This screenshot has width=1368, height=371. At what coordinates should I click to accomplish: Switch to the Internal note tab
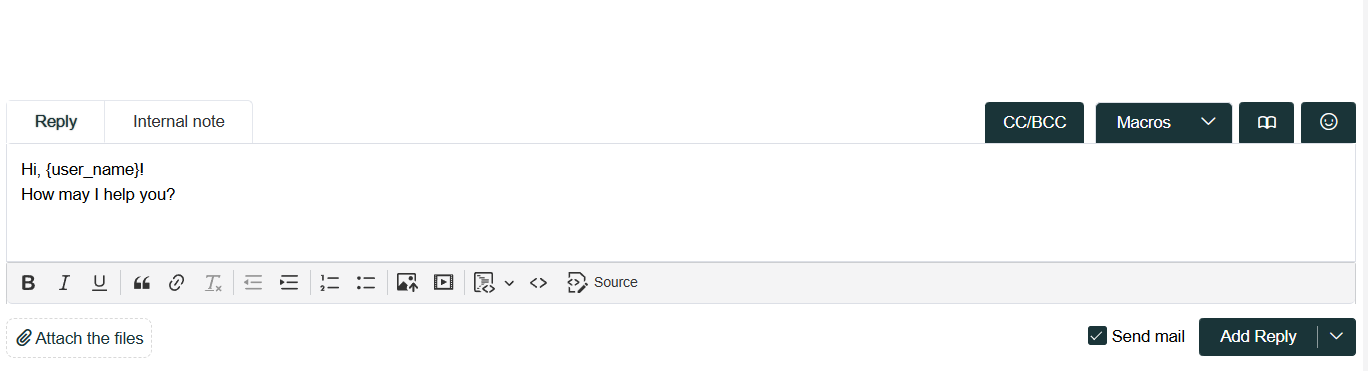coord(179,122)
